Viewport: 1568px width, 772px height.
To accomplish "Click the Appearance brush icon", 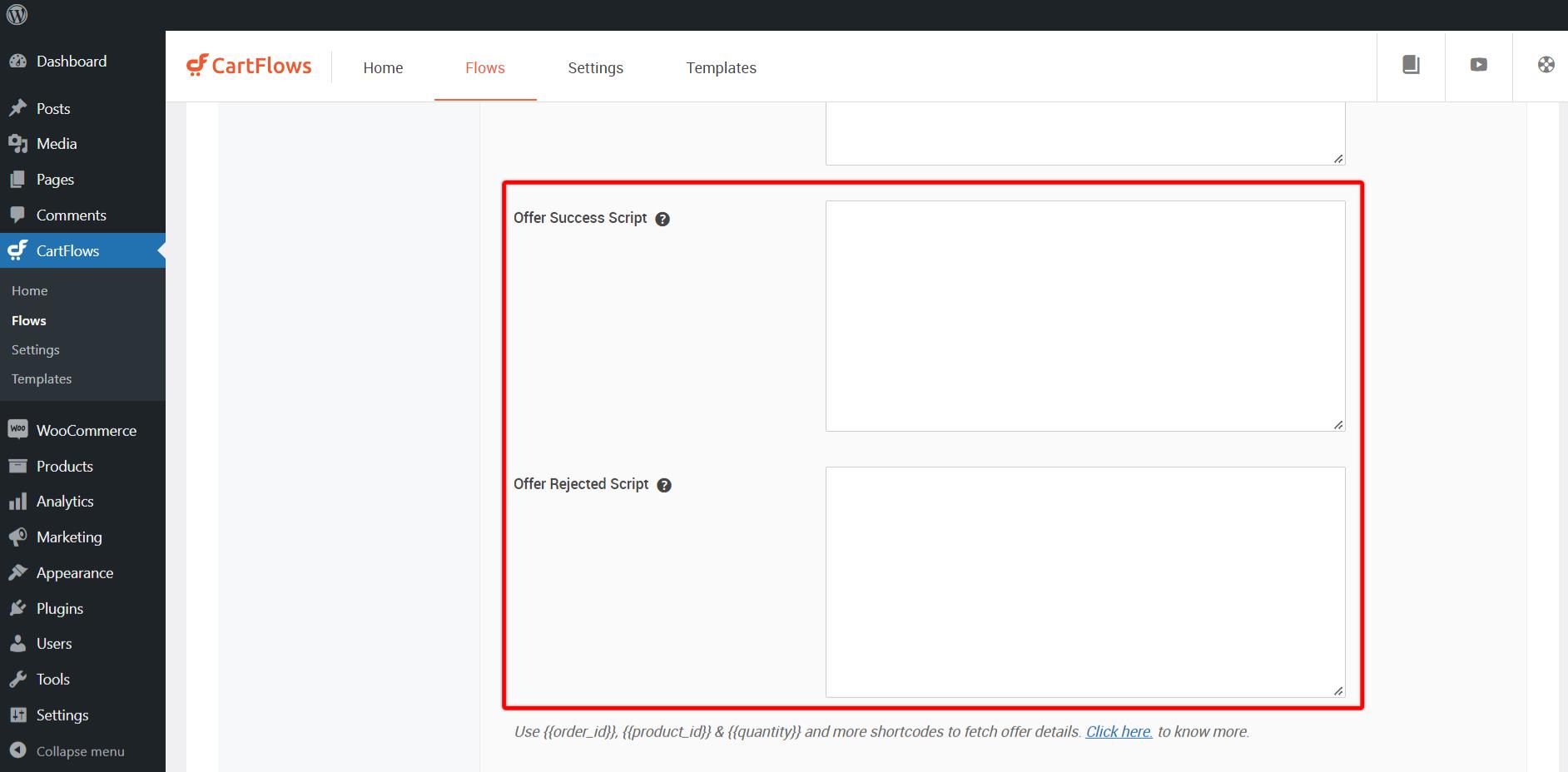I will (x=17, y=572).
